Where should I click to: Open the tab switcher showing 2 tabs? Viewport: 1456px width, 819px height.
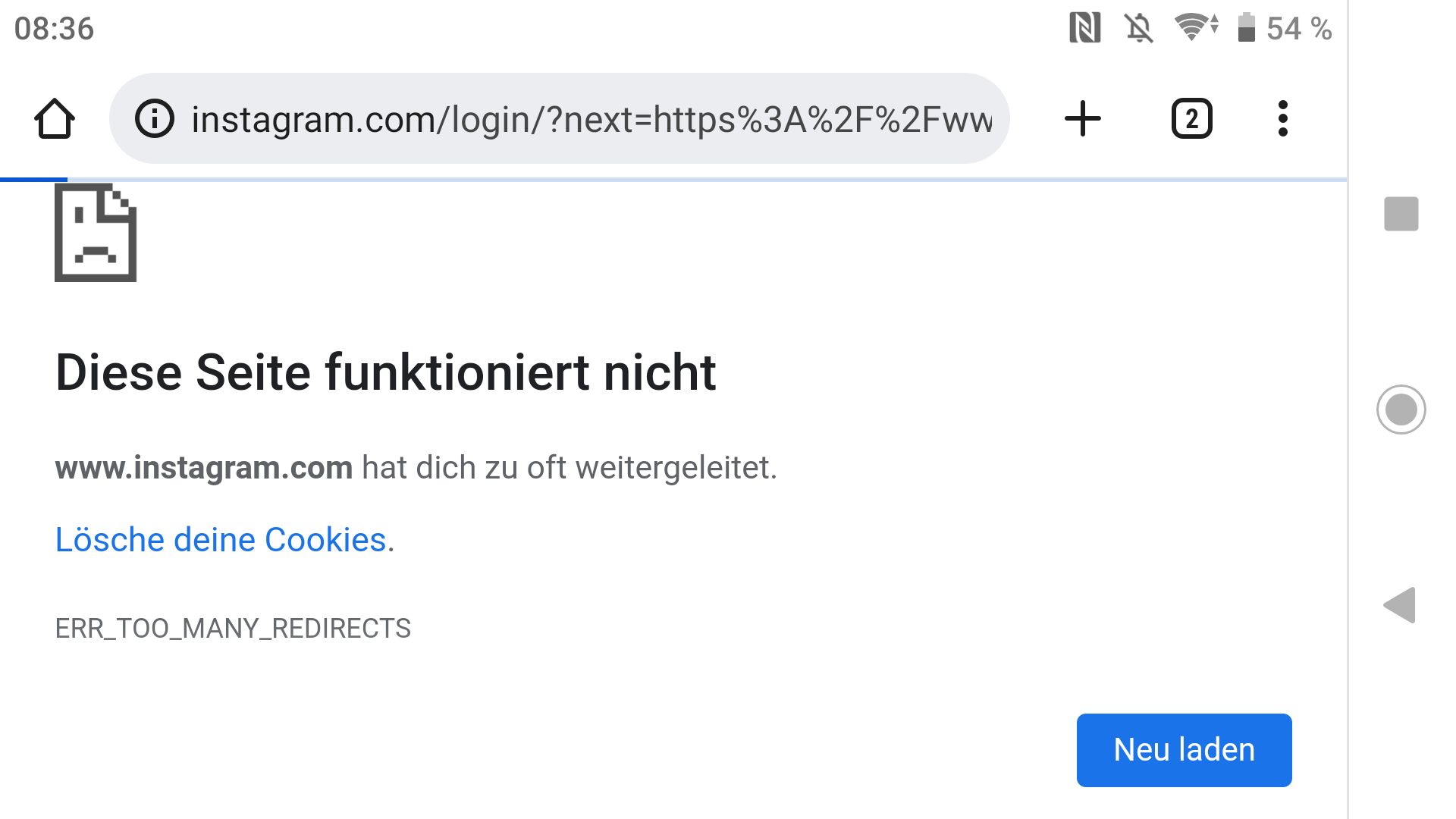1192,119
